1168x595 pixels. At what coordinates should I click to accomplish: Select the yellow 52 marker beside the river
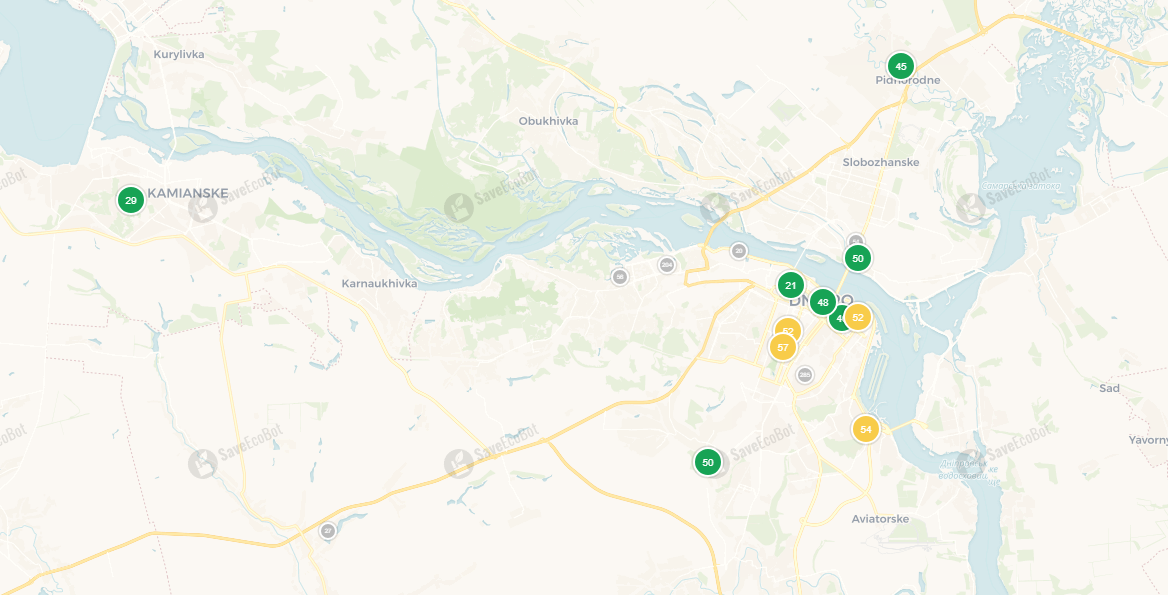(x=857, y=317)
